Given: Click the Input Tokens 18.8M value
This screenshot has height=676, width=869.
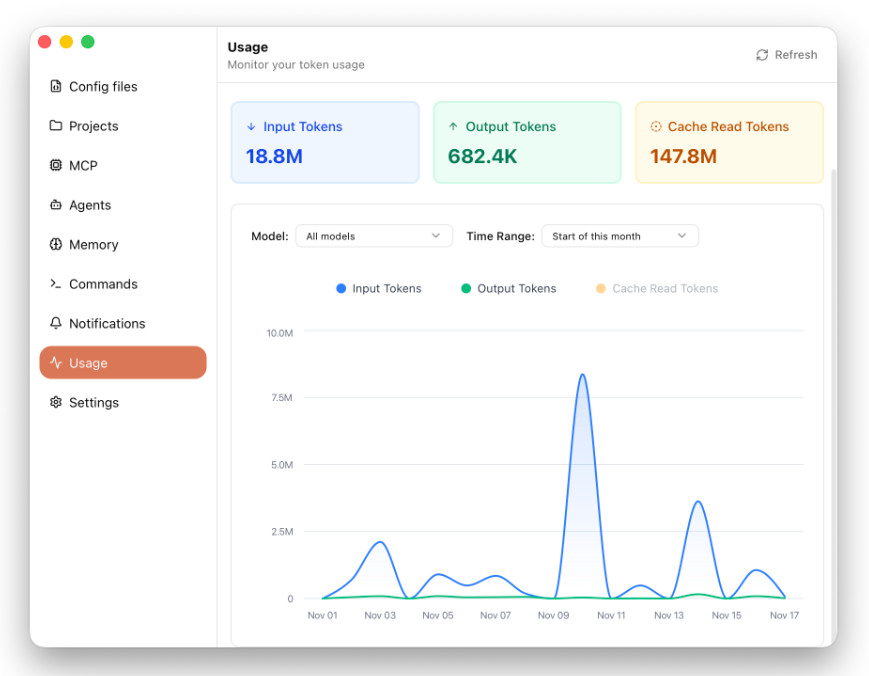Looking at the screenshot, I should coord(274,156).
